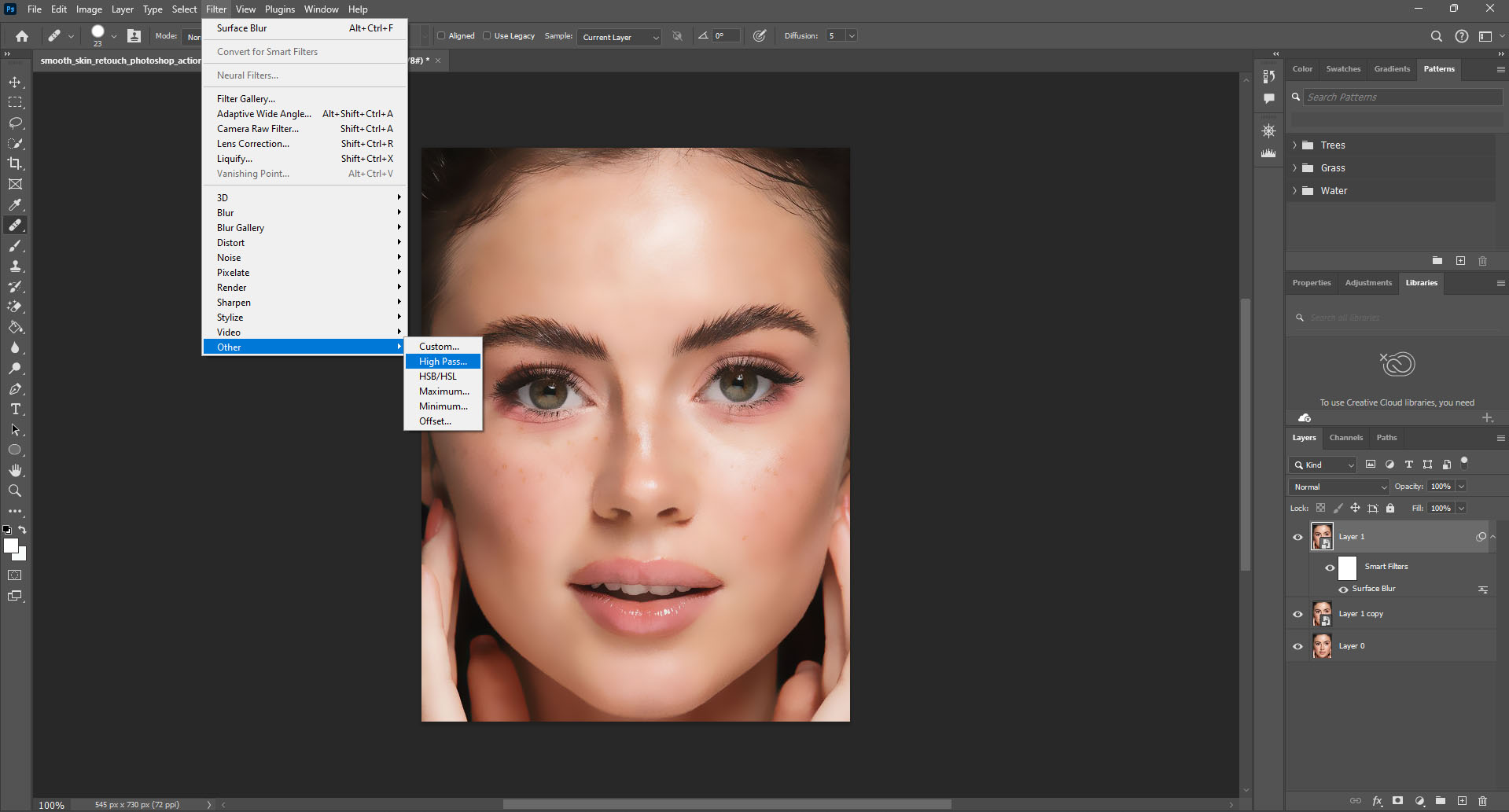Enable the Use Legacy checkbox
This screenshot has width=1509, height=812.
tap(487, 35)
